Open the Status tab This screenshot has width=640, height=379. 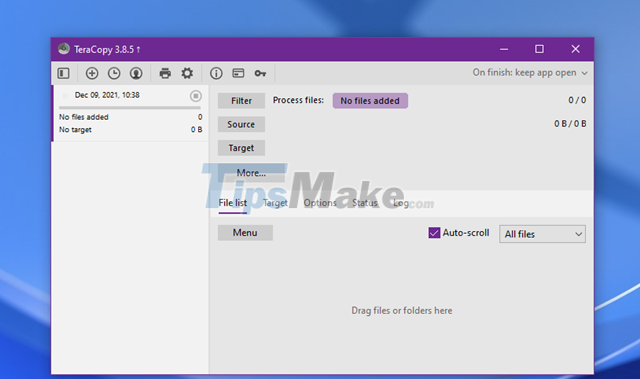pyautogui.click(x=364, y=203)
